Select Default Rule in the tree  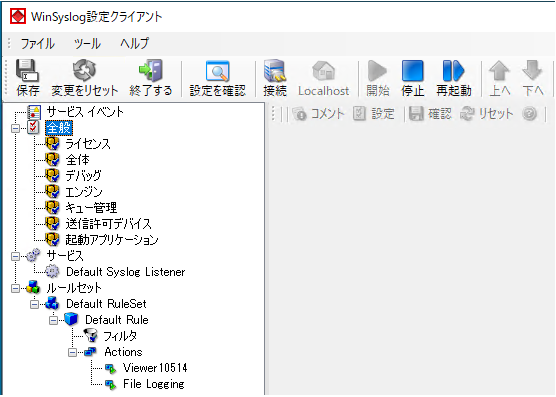point(117,320)
